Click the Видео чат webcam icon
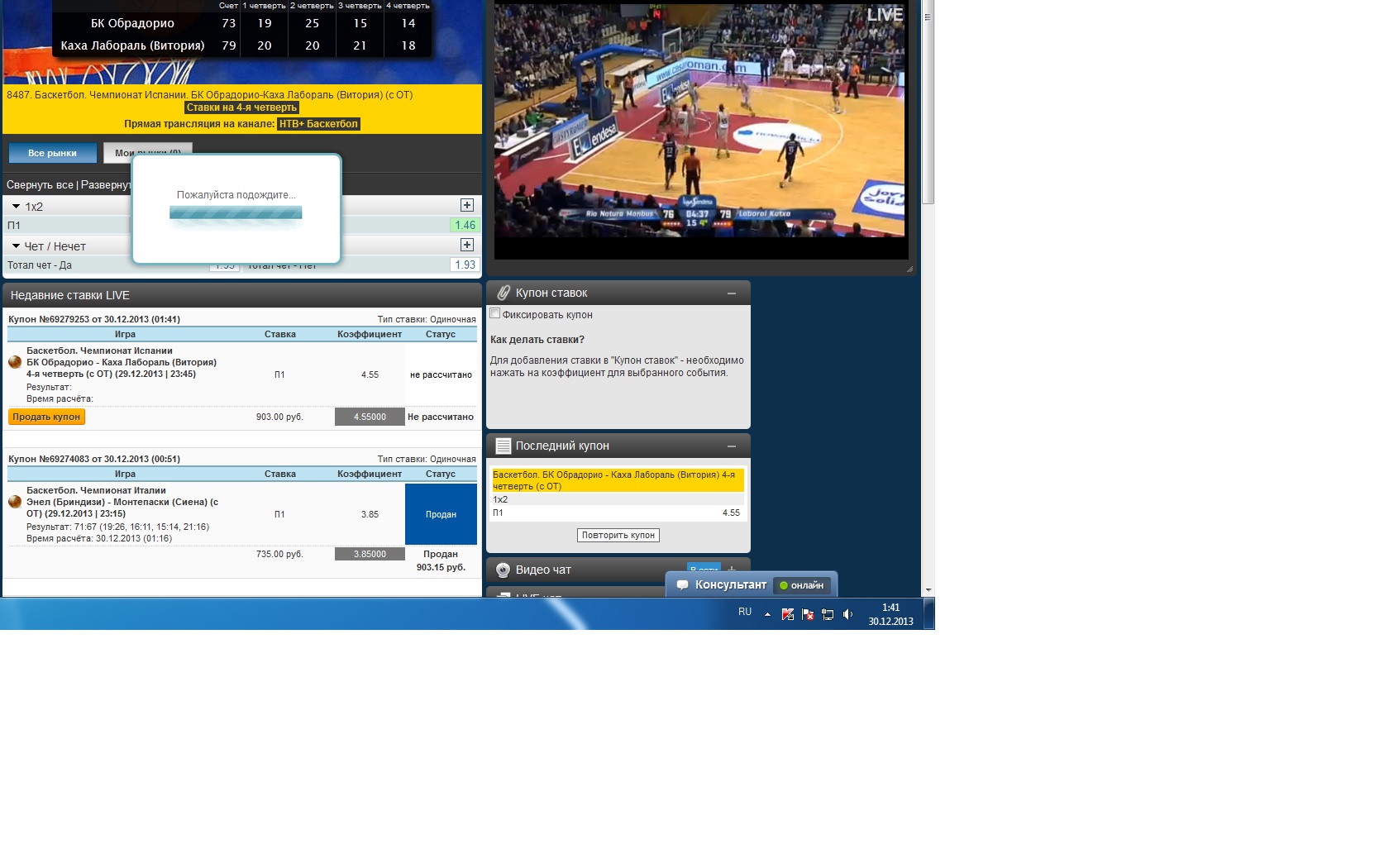Screen dimensions: 1389x868 (x=503, y=570)
